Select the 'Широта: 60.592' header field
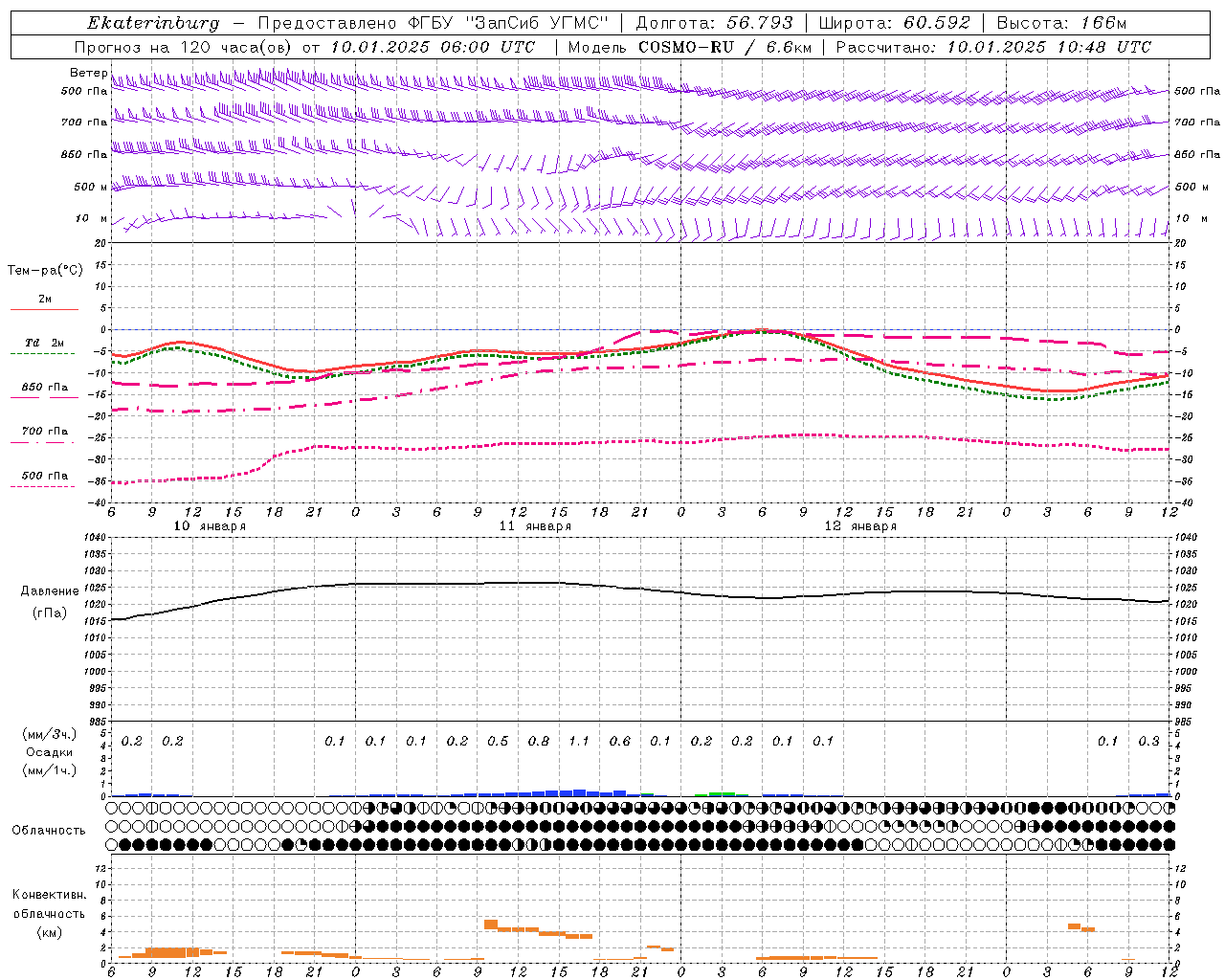The width and height of the screenshot is (1225, 980). [x=894, y=23]
